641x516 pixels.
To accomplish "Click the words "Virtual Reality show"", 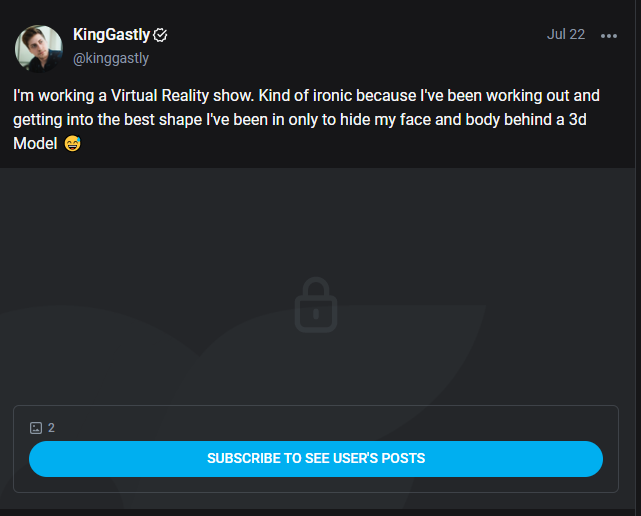I will coord(182,96).
